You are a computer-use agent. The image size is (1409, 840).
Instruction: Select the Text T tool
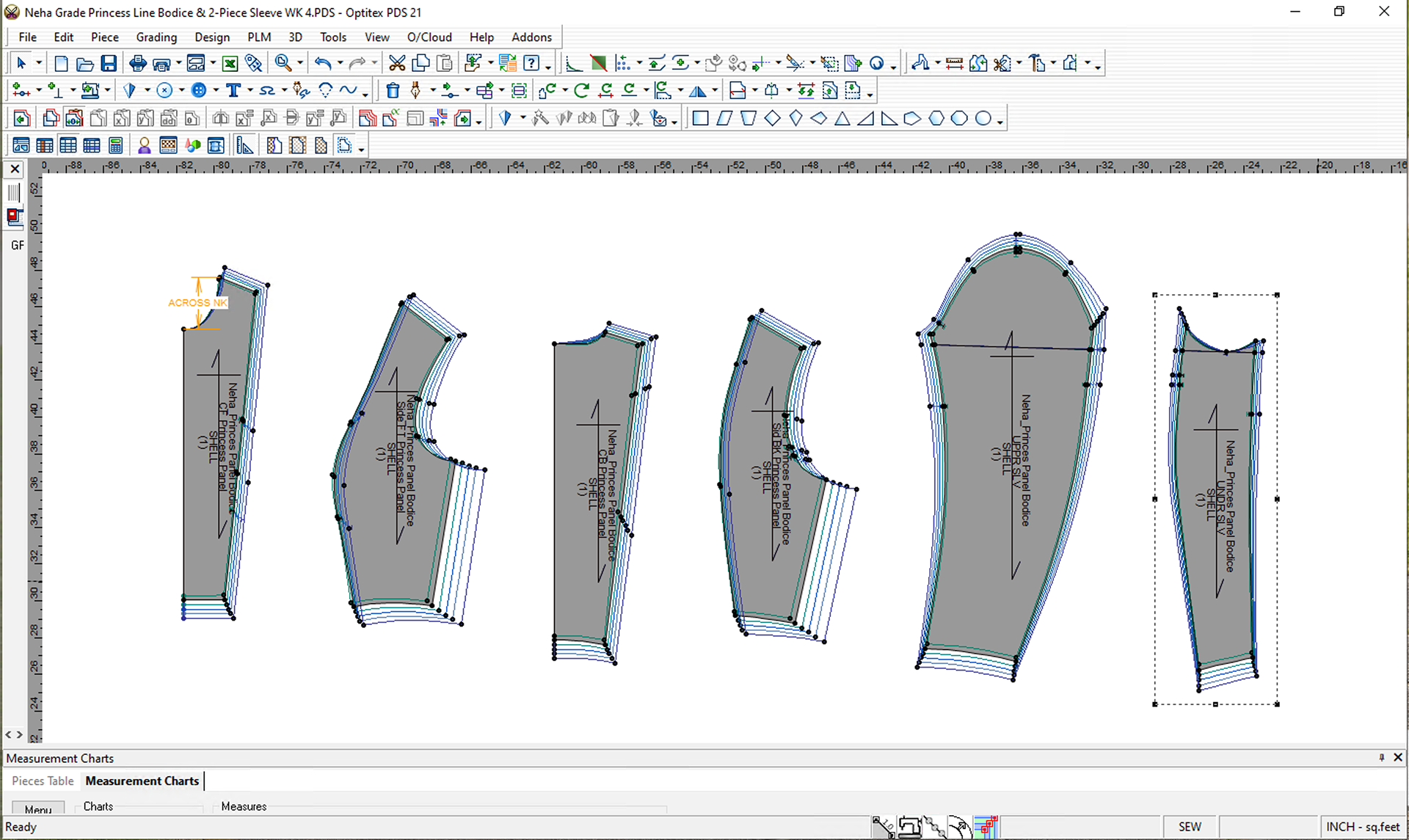pos(233,91)
